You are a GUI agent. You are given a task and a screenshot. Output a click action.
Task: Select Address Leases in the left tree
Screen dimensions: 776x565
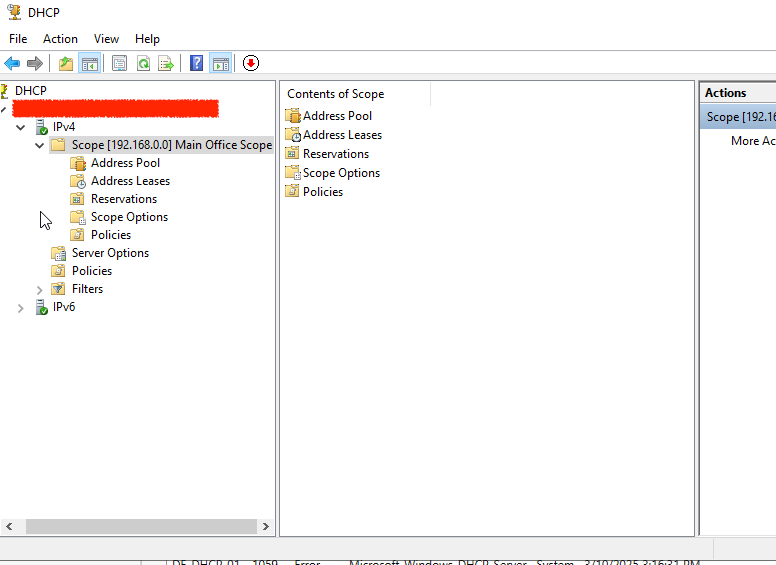click(x=130, y=181)
